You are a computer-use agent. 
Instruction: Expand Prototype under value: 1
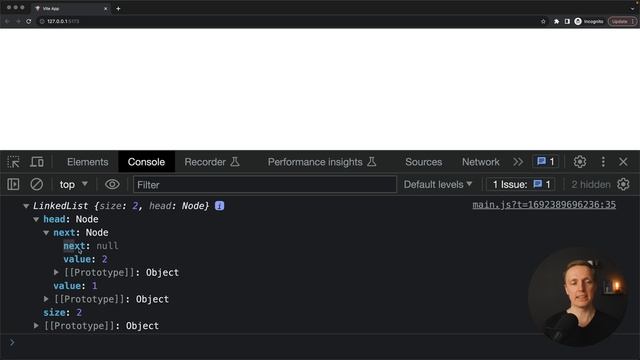(x=46, y=299)
